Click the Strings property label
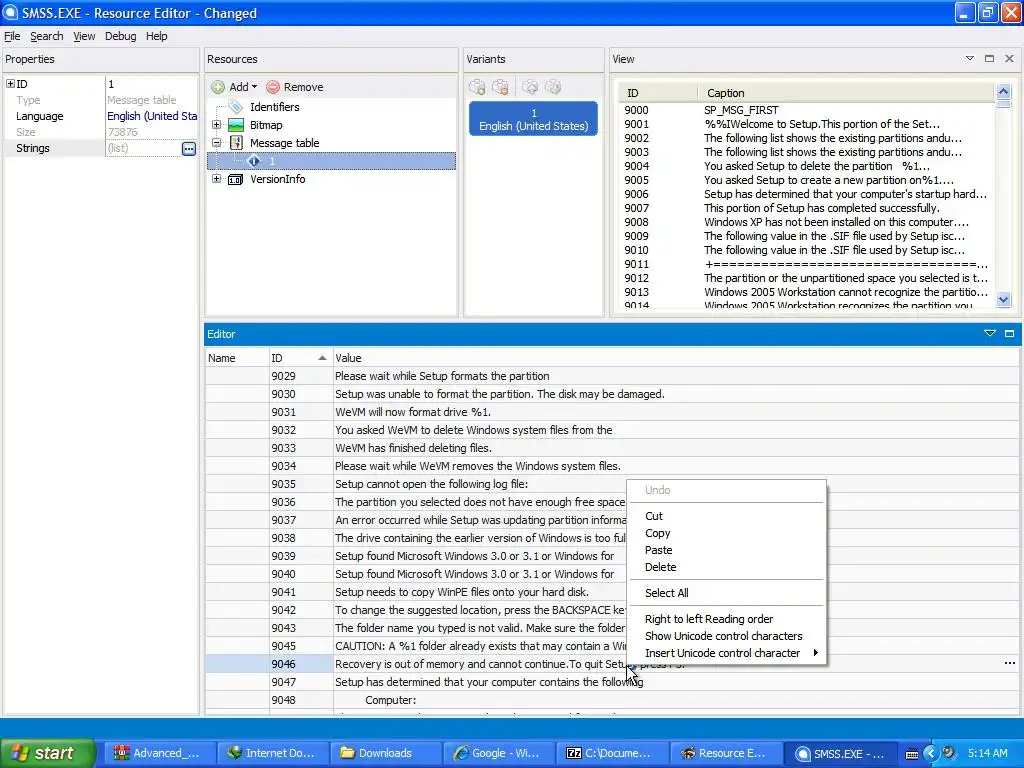 [33, 148]
